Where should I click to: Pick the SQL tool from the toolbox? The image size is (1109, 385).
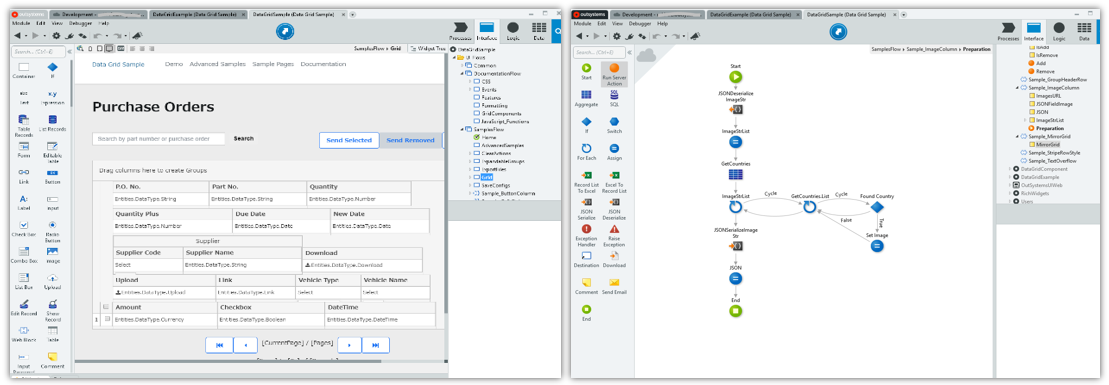(x=614, y=98)
